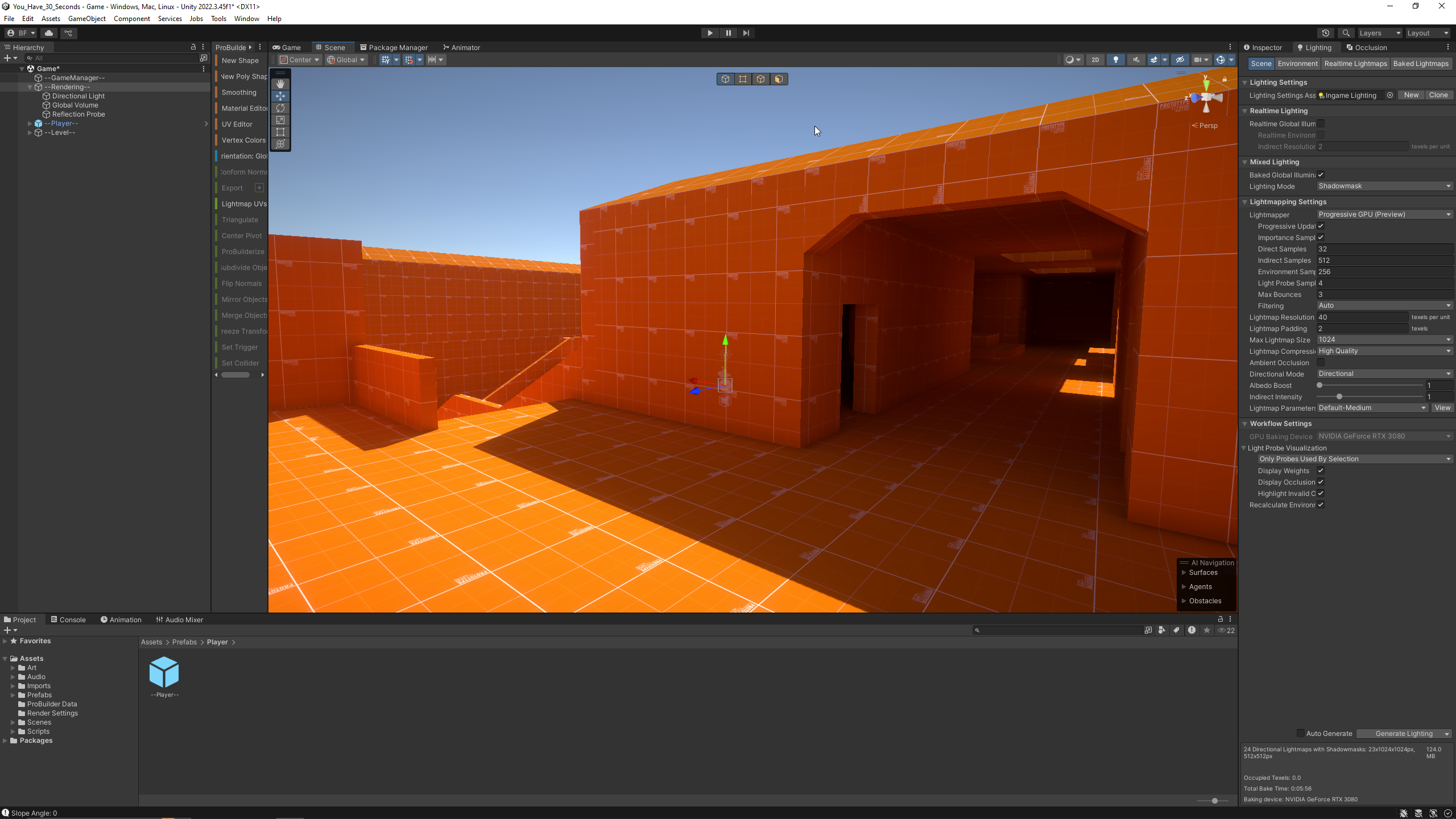Open Max Lightmap Size dropdown

[x=1385, y=340]
